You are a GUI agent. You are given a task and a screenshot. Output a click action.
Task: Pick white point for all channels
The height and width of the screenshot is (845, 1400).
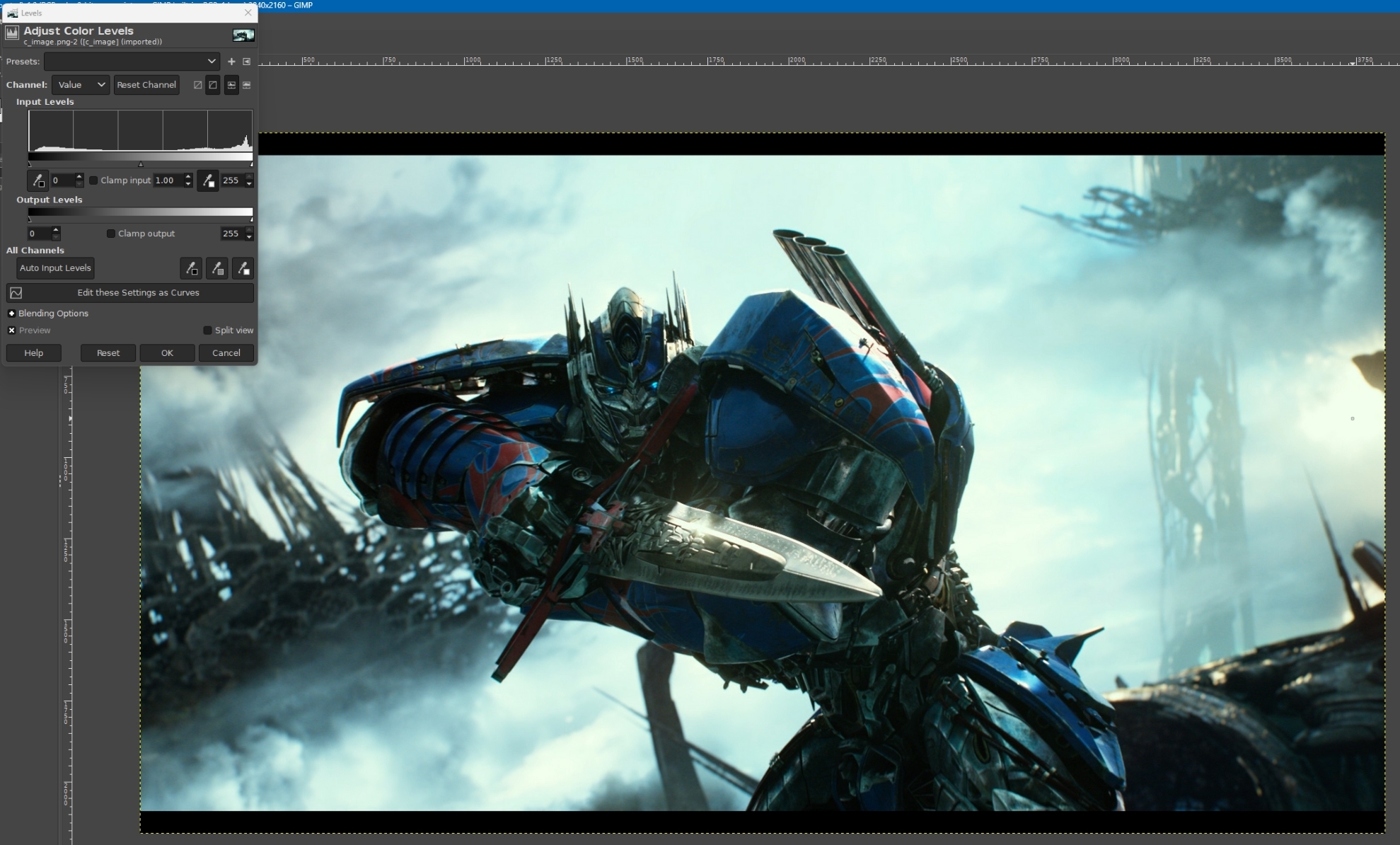click(243, 268)
